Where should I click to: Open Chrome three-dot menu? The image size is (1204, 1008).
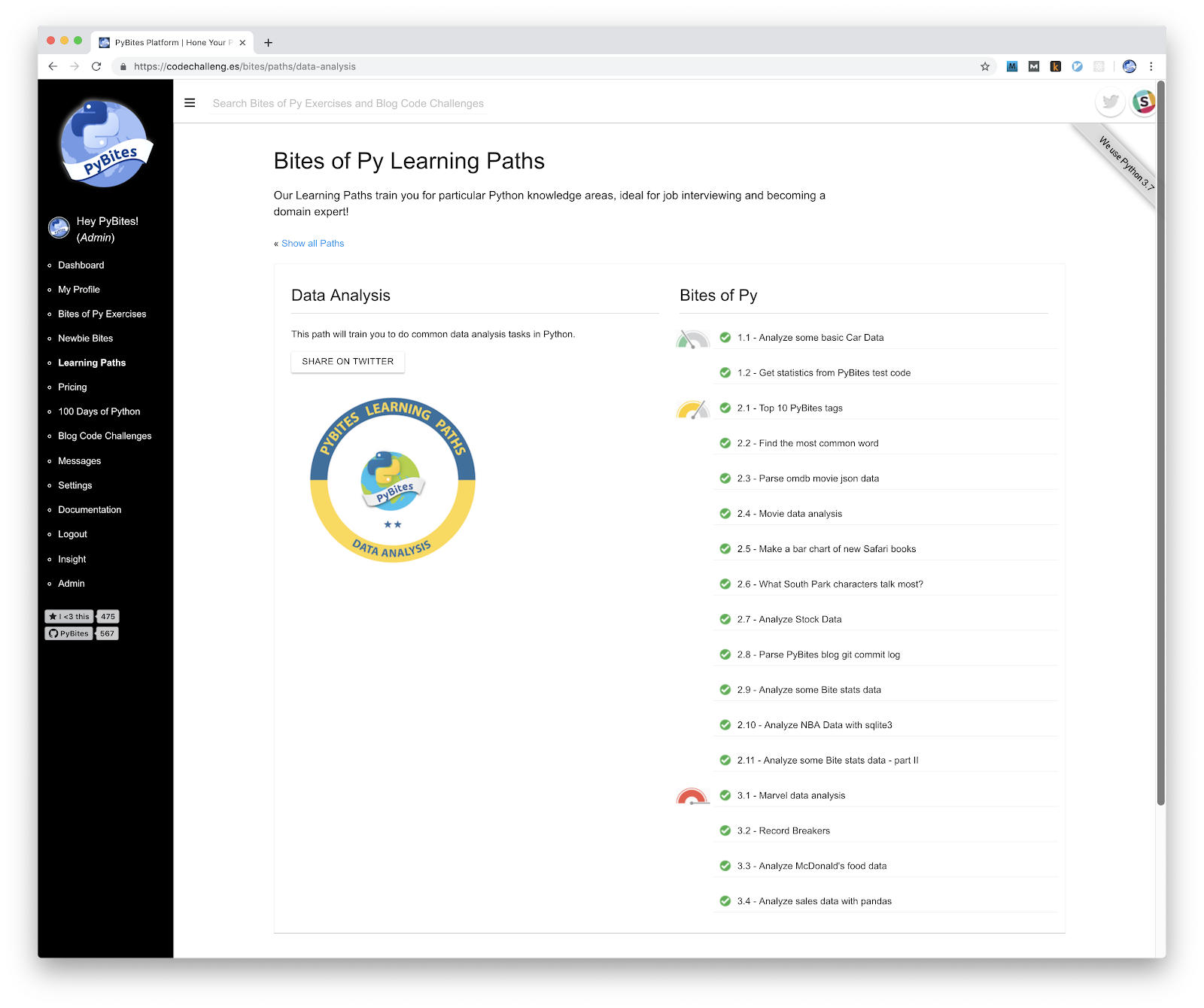(x=1151, y=66)
